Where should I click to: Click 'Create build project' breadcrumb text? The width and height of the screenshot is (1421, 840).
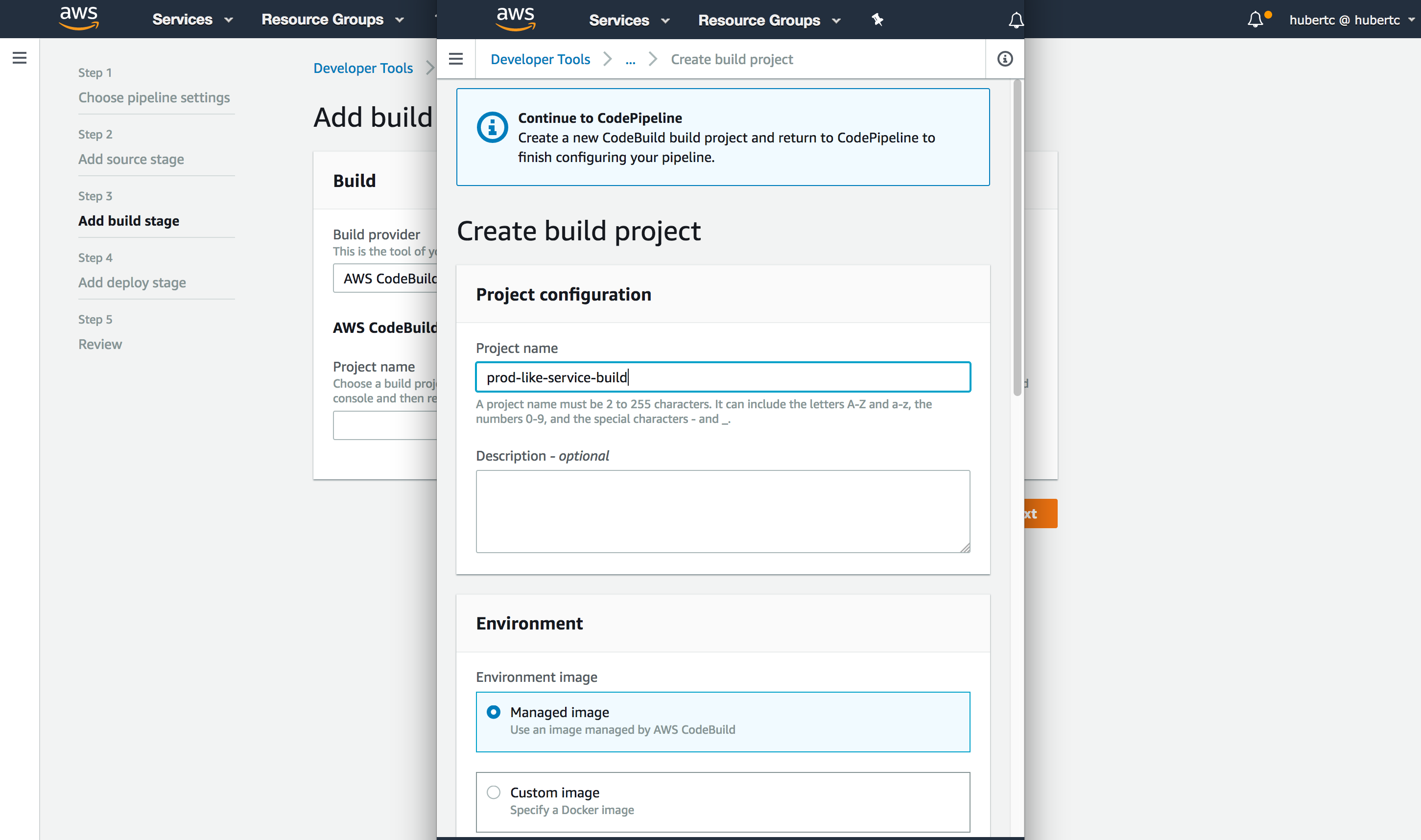click(732, 59)
